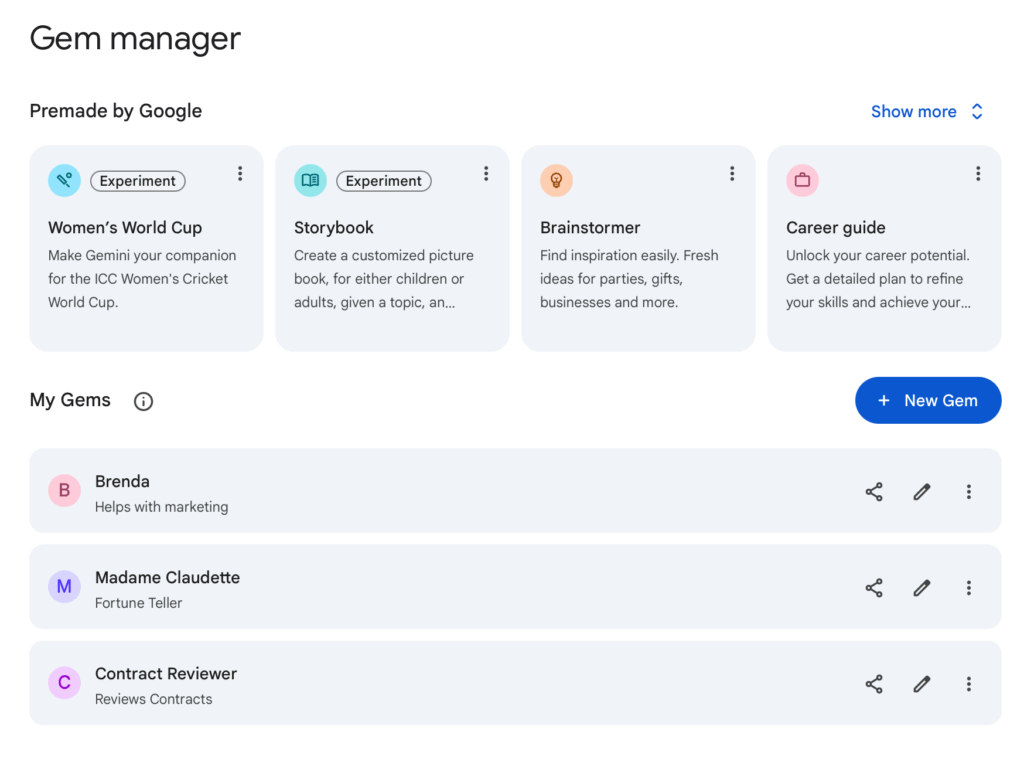The height and width of the screenshot is (769, 1024).
Task: Click the Contract Reviewer avatar letter C
Action: 64,683
